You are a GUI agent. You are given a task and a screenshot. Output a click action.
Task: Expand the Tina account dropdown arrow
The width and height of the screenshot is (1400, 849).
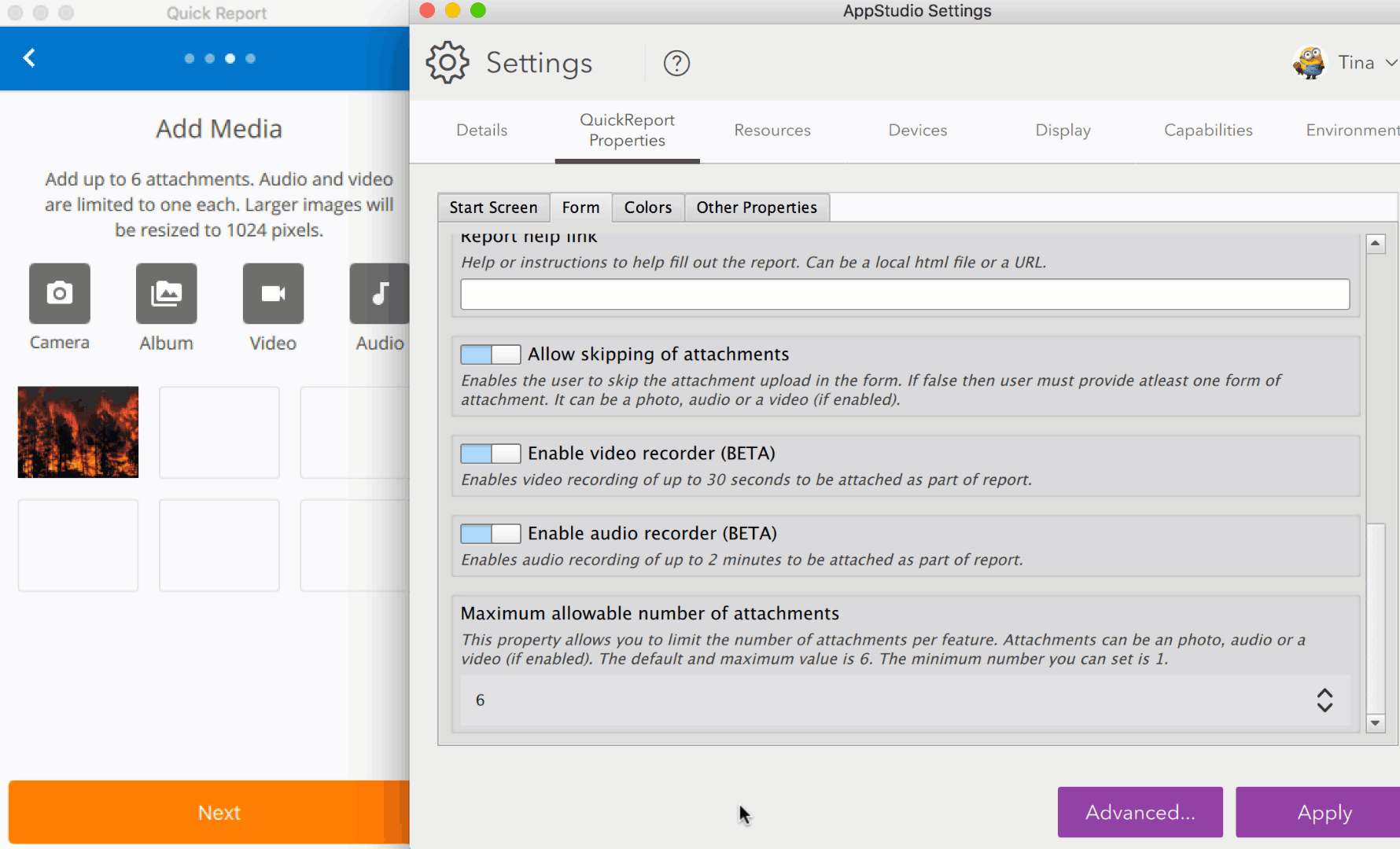pyautogui.click(x=1391, y=63)
